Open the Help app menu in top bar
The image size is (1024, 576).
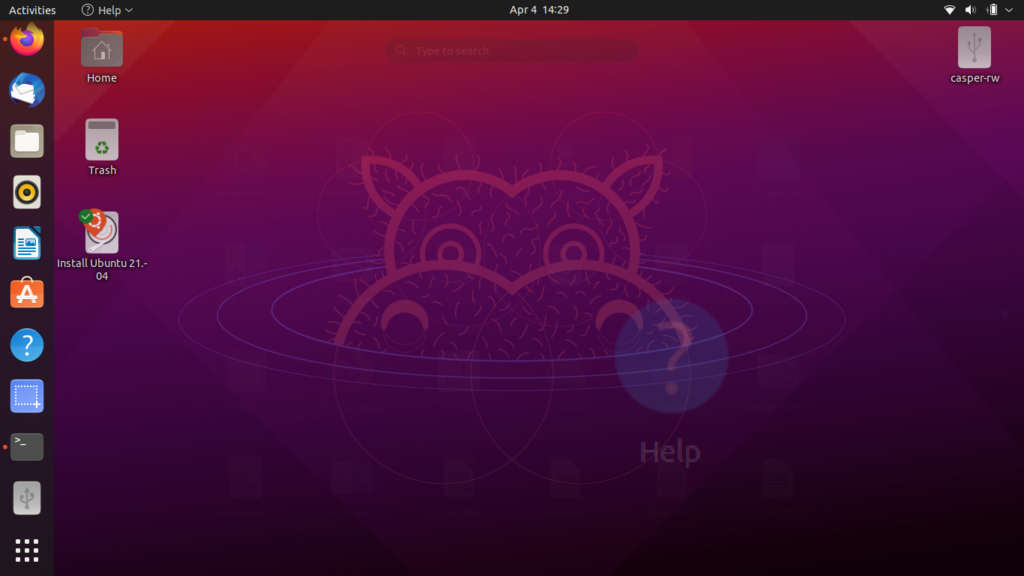107,10
